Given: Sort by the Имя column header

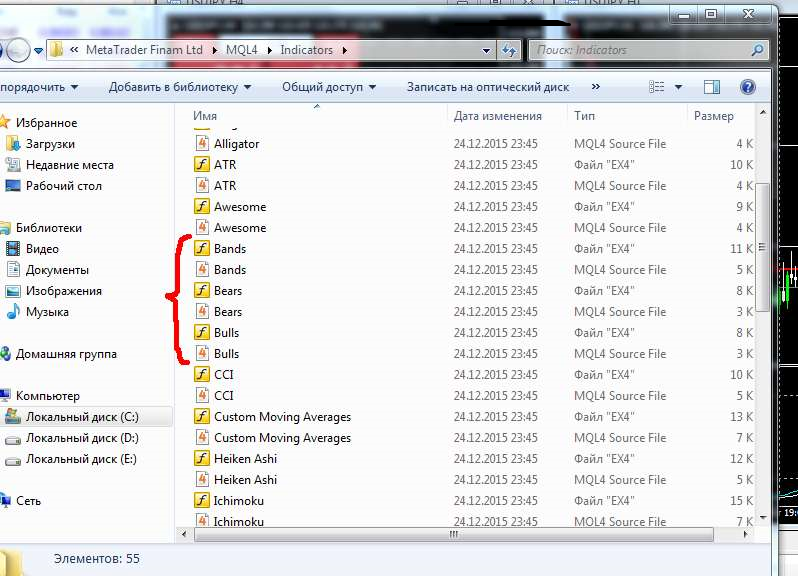Looking at the screenshot, I should click(312, 116).
